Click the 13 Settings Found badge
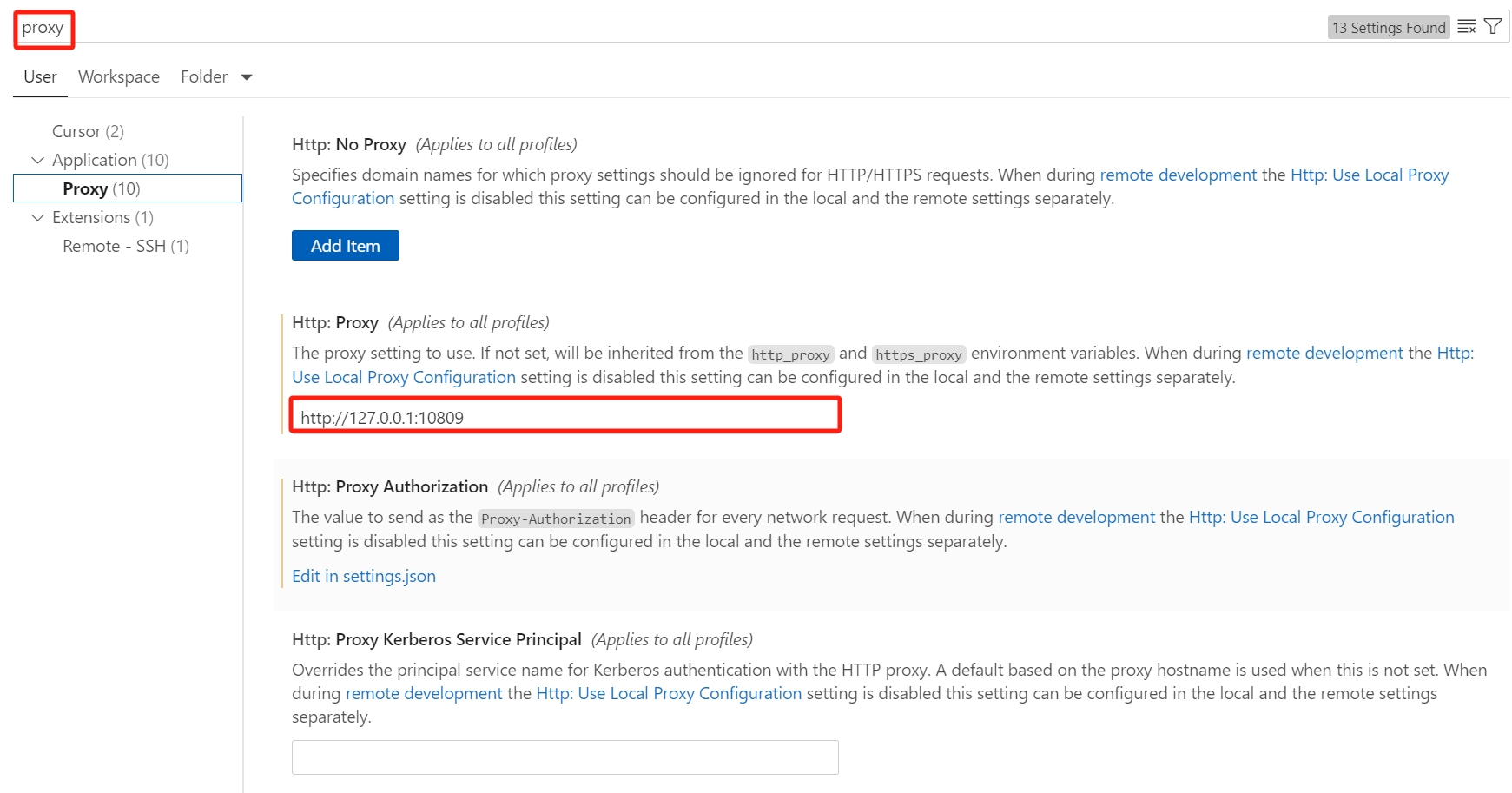This screenshot has width=1512, height=793. (1388, 28)
